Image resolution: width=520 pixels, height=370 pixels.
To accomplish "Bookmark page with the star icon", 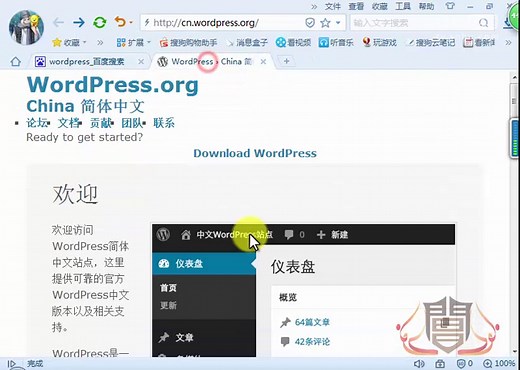I will 325,23.
